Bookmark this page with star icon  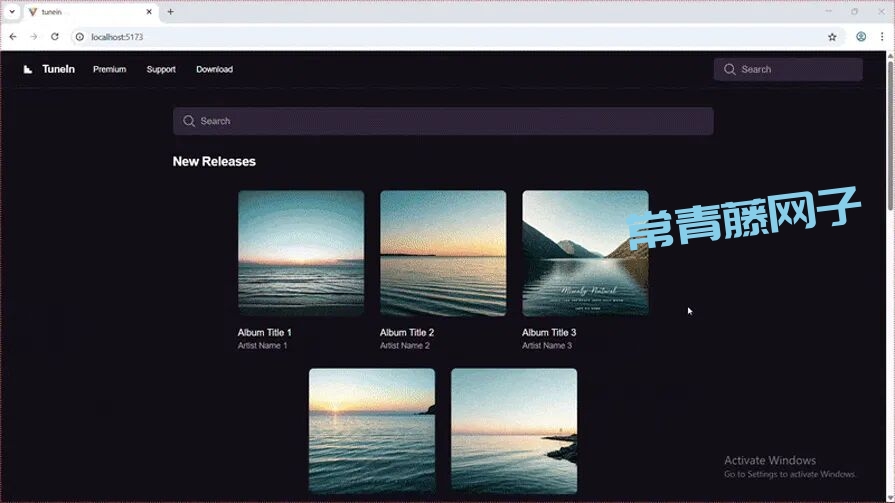tap(832, 37)
